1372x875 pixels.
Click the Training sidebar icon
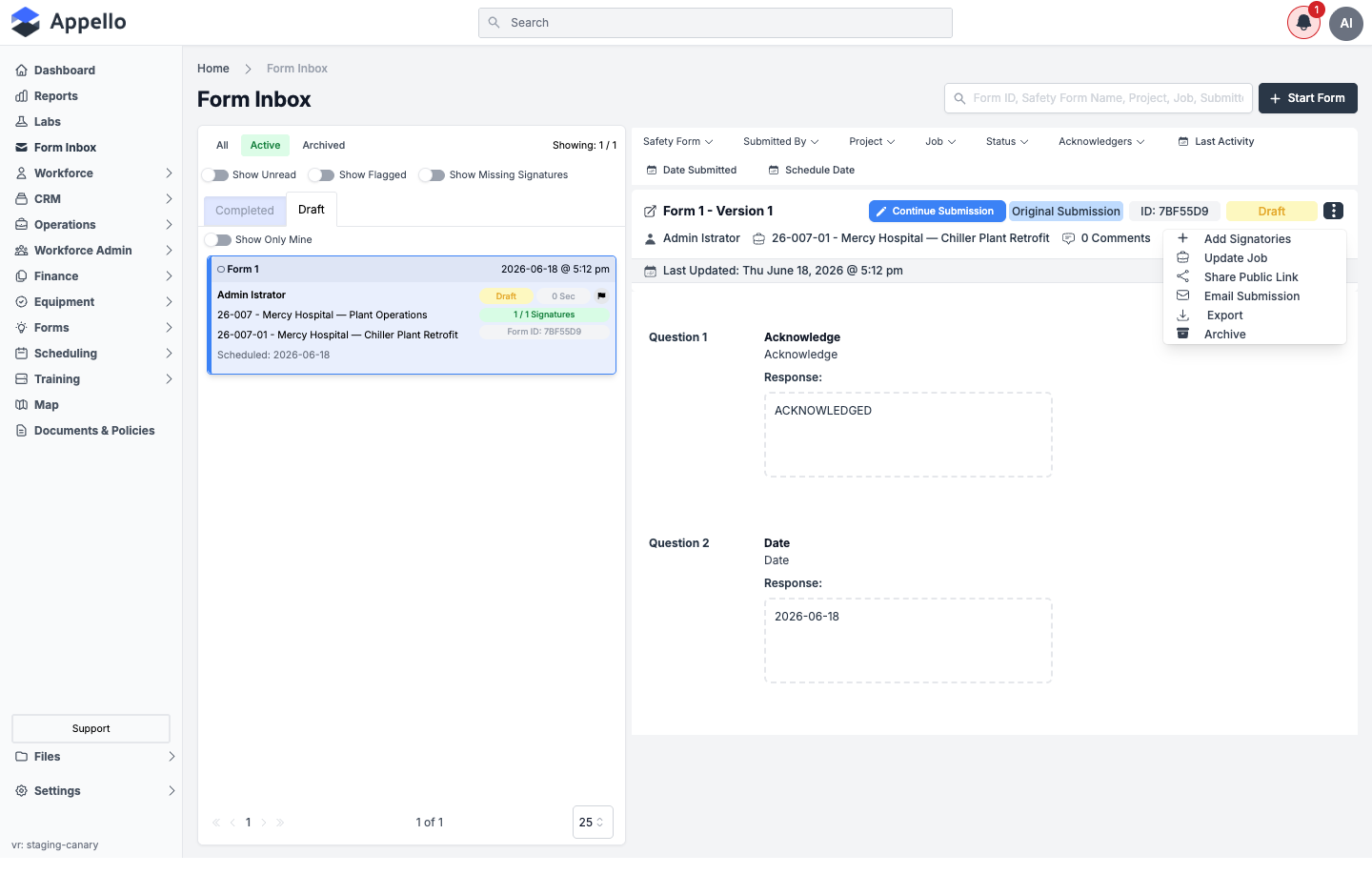21,379
